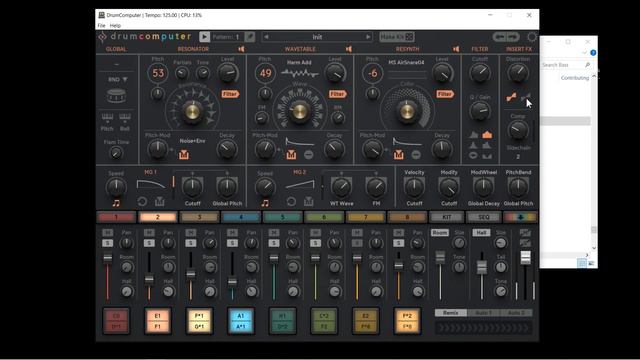The height and width of the screenshot is (360, 640).
Task: Open MG 2 WT Wave destination selector
Action: click(x=342, y=203)
